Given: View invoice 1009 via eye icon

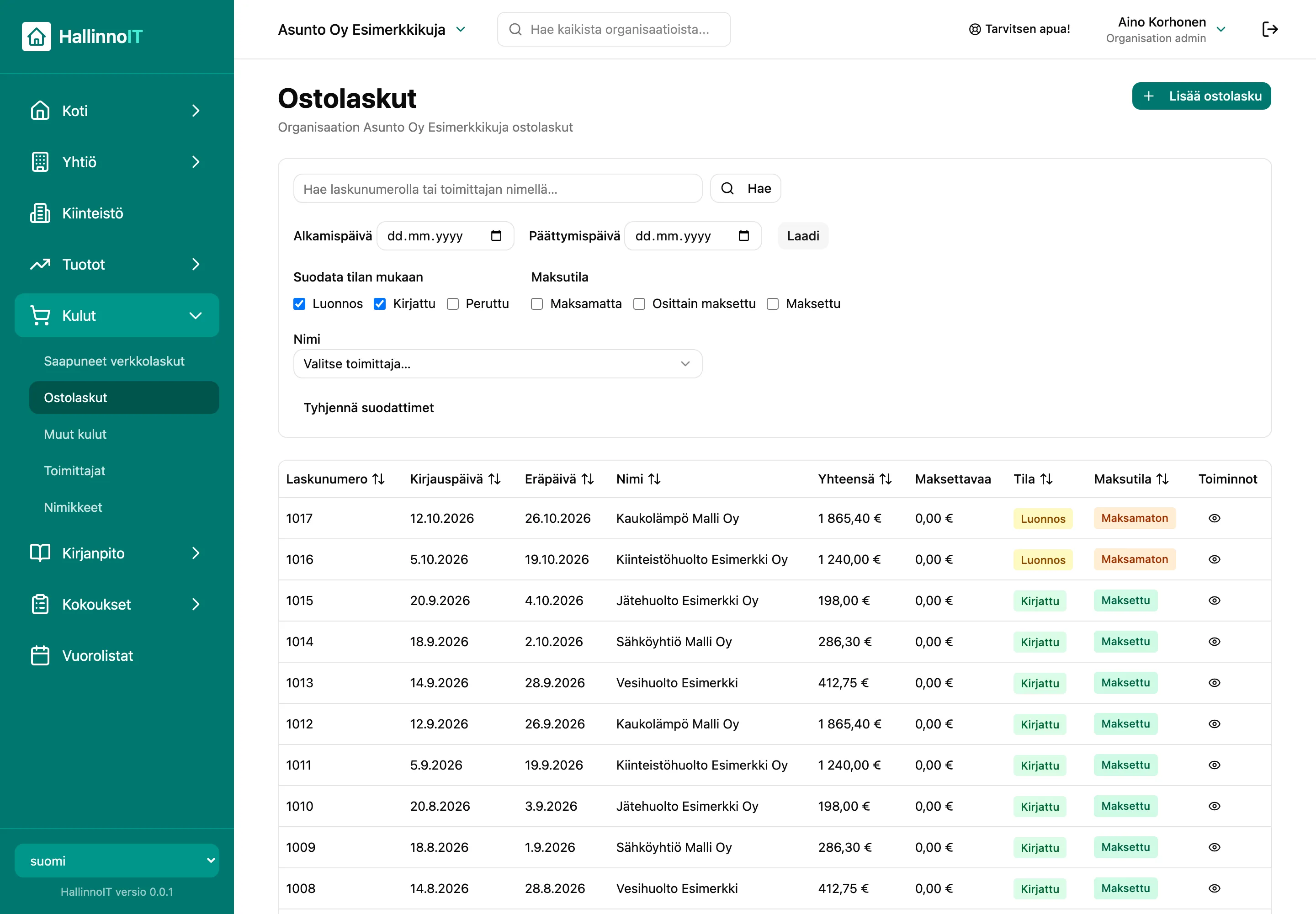Looking at the screenshot, I should coord(1214,848).
